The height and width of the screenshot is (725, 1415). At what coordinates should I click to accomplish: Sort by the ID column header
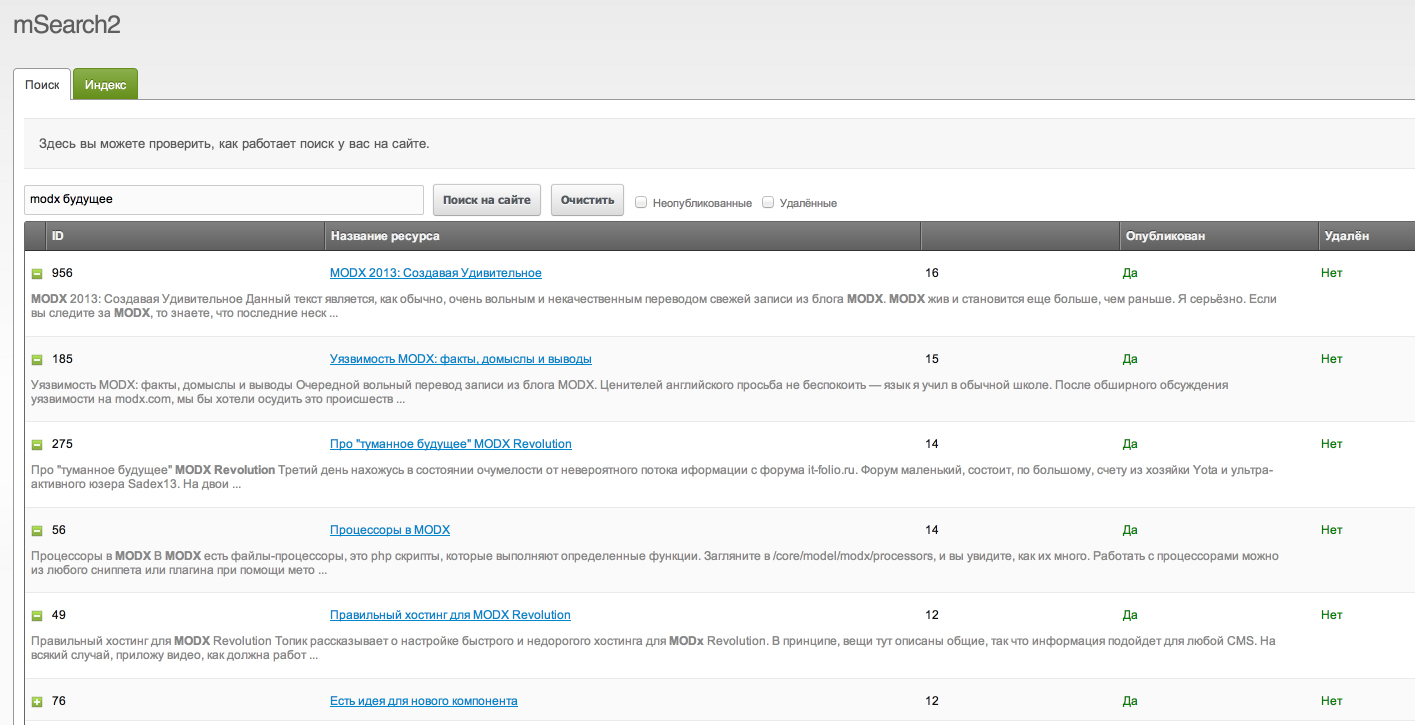click(x=186, y=236)
